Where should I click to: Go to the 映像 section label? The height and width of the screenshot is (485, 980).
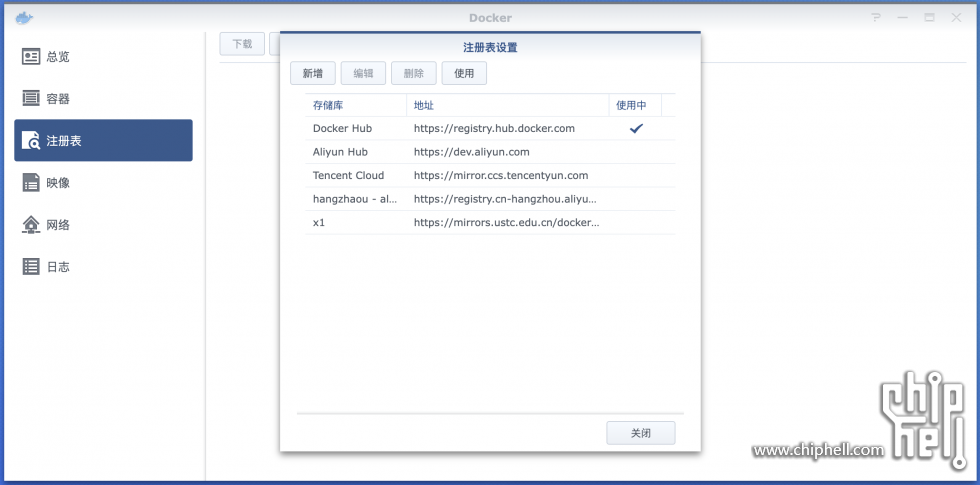pos(58,182)
